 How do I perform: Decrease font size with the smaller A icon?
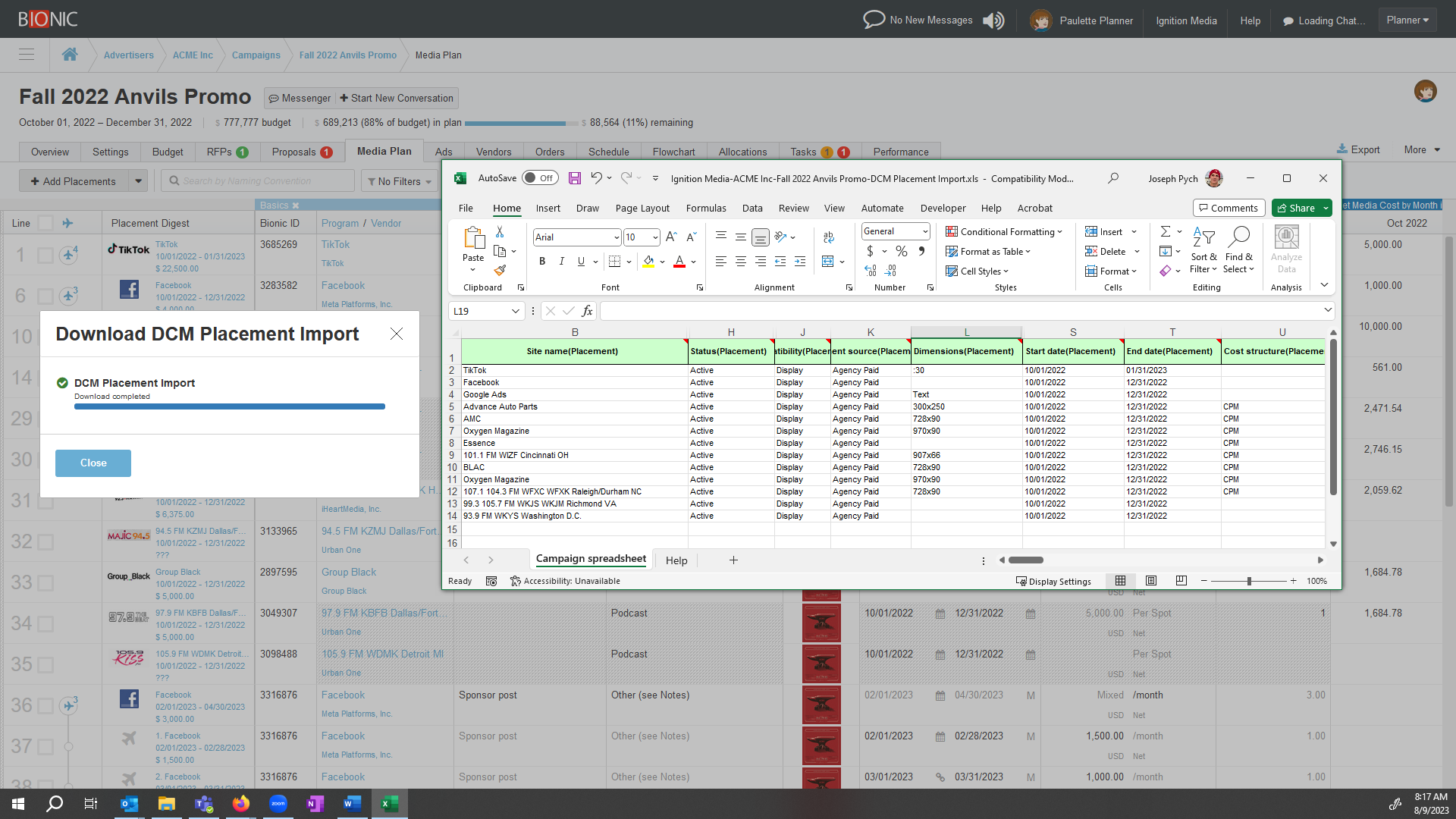[x=691, y=237]
